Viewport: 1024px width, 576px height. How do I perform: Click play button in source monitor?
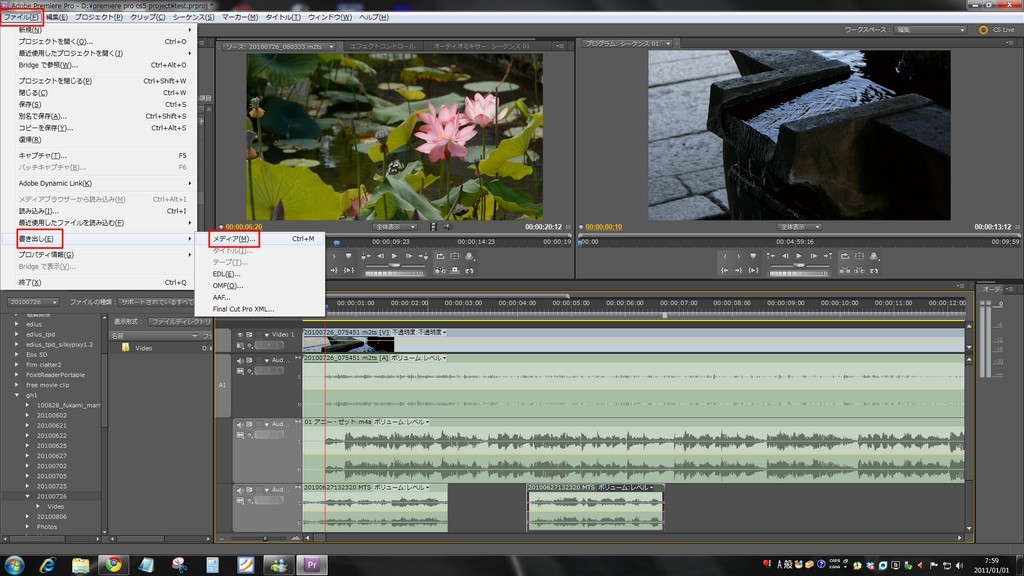(394, 256)
